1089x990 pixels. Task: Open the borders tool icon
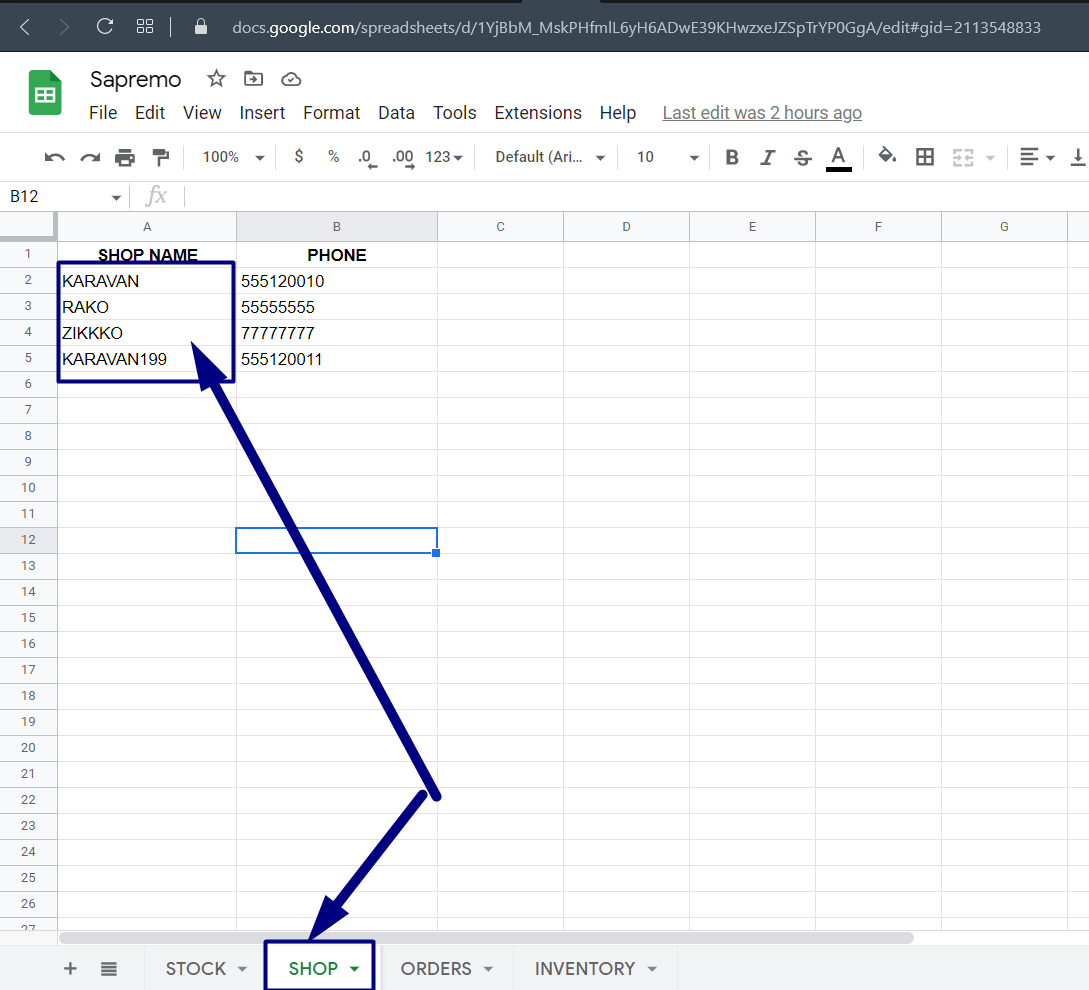click(925, 157)
